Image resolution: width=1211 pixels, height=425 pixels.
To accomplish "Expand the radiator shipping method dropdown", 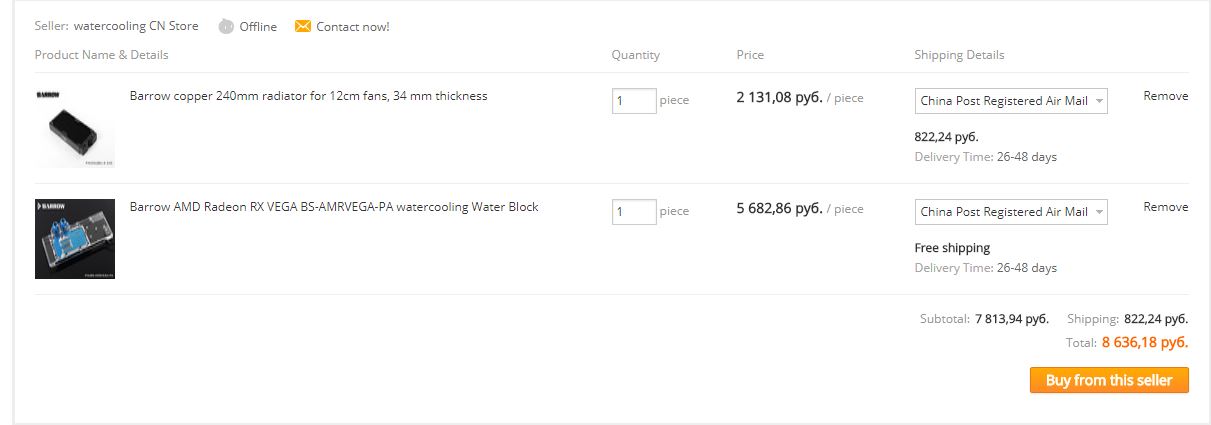I will click(x=1011, y=101).
